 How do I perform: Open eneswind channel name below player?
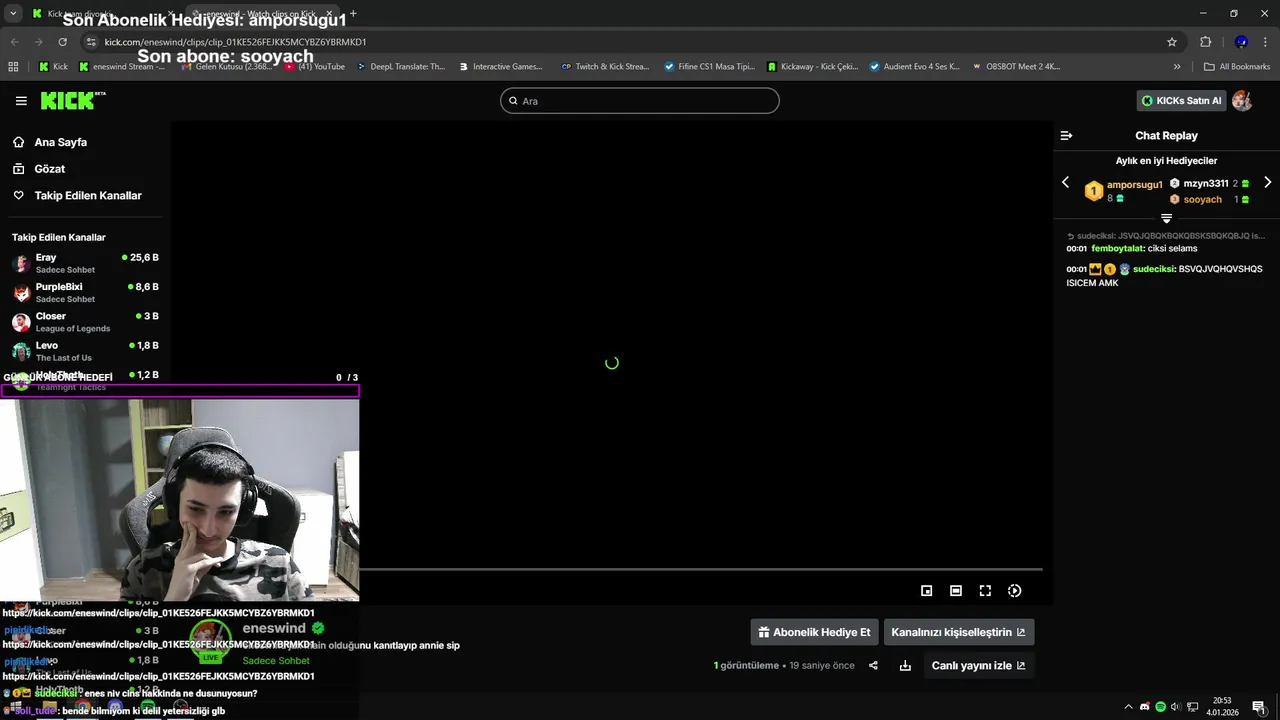click(x=274, y=628)
